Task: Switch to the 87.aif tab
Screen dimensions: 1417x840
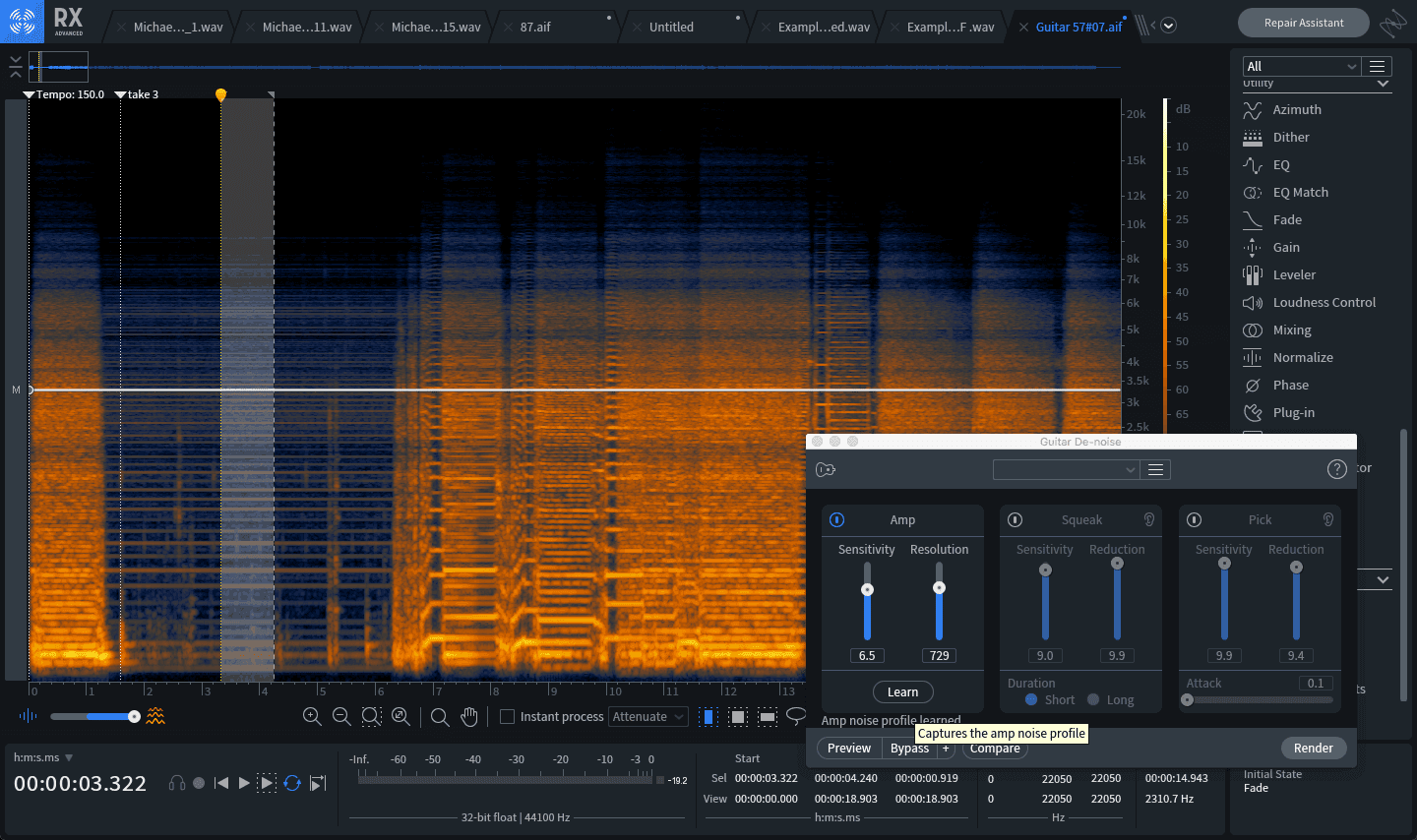Action: coord(535,28)
